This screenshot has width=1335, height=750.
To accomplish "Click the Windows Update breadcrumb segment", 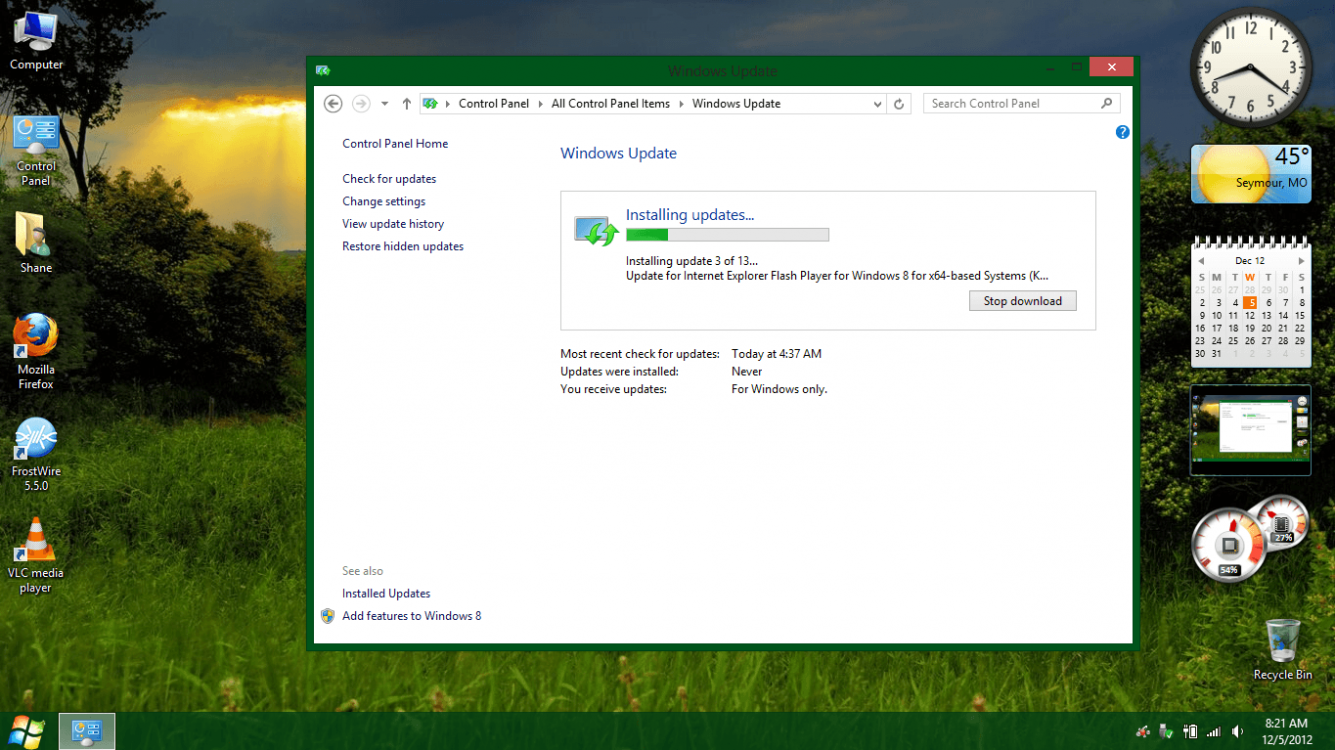I will (x=736, y=104).
